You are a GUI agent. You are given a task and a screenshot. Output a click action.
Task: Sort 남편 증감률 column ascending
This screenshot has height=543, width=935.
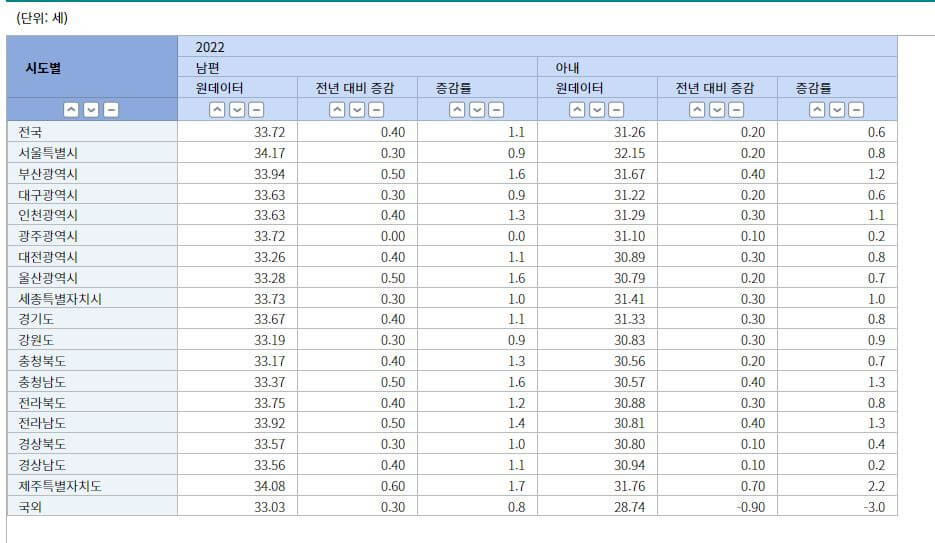click(457, 110)
